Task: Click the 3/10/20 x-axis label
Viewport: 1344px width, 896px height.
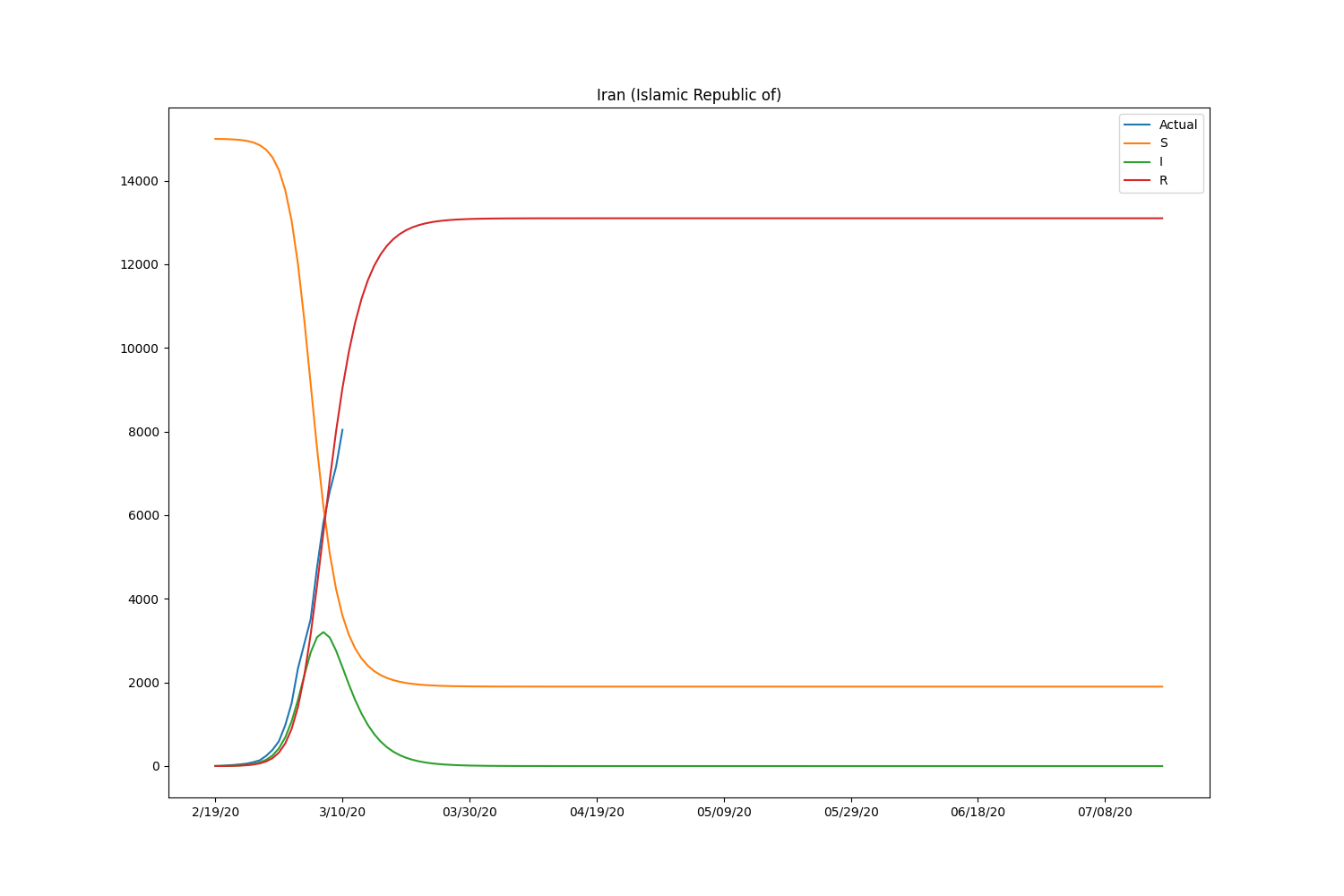Action: (x=342, y=812)
